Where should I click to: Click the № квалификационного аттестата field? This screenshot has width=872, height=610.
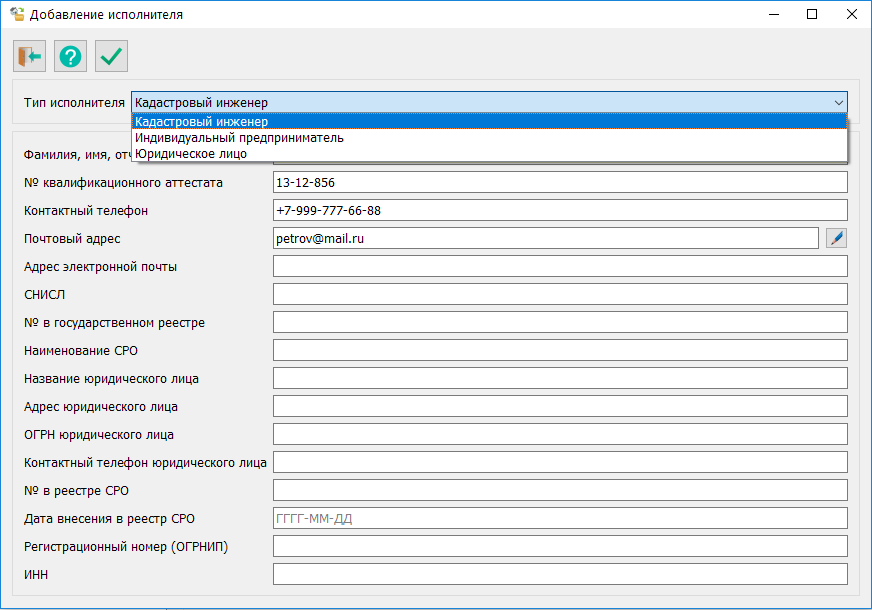tap(559, 182)
